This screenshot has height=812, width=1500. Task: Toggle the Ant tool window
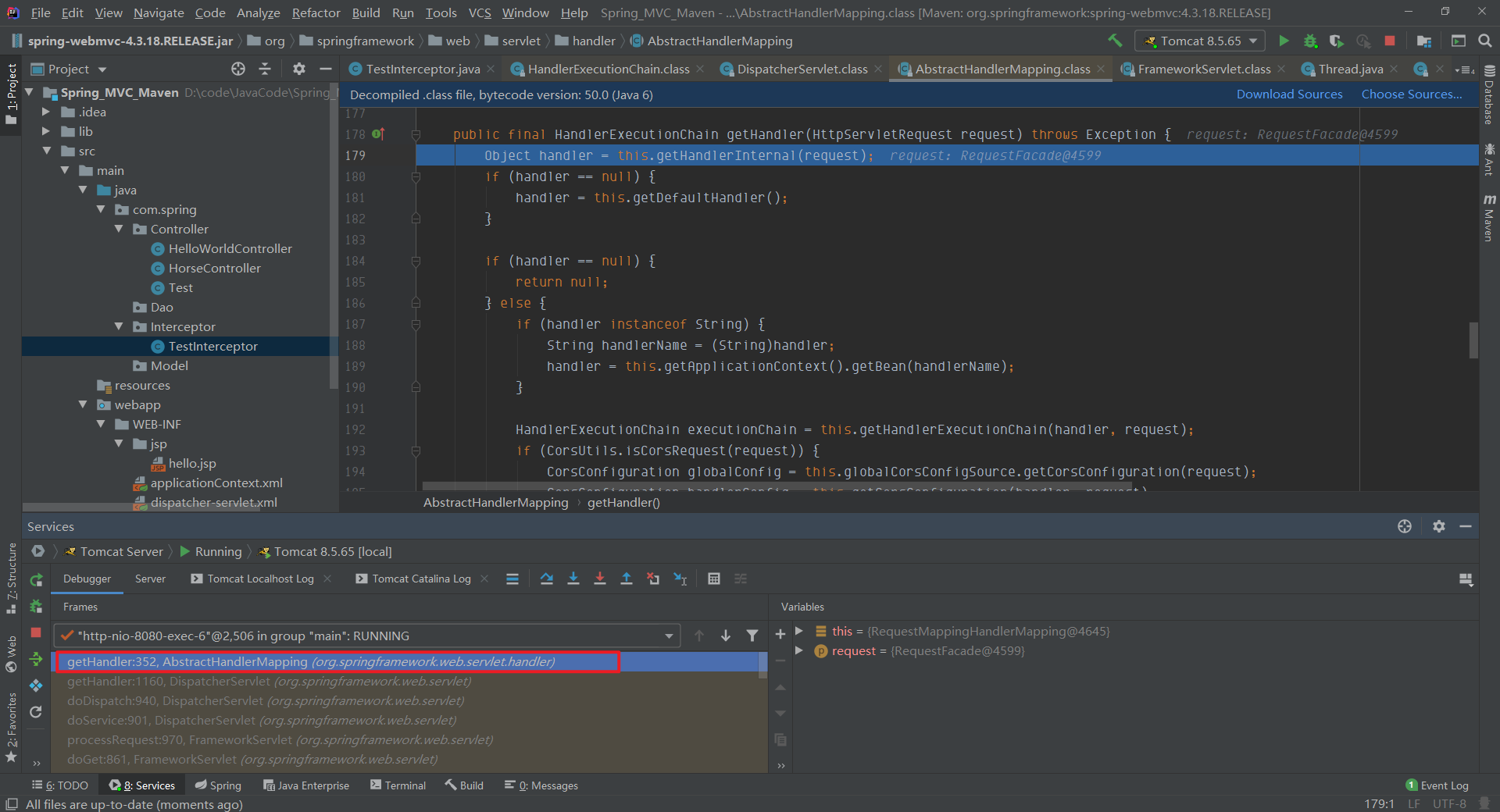pos(1489,159)
